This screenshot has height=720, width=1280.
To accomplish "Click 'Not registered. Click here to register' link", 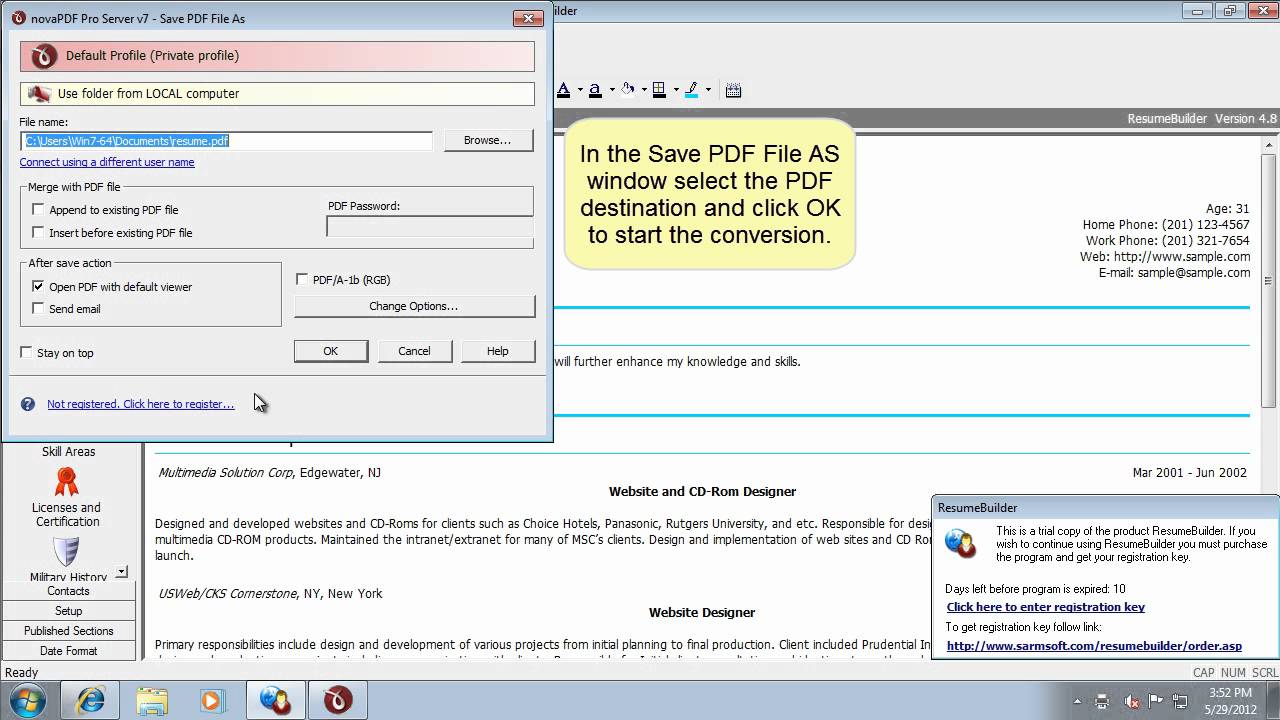I will [x=141, y=404].
